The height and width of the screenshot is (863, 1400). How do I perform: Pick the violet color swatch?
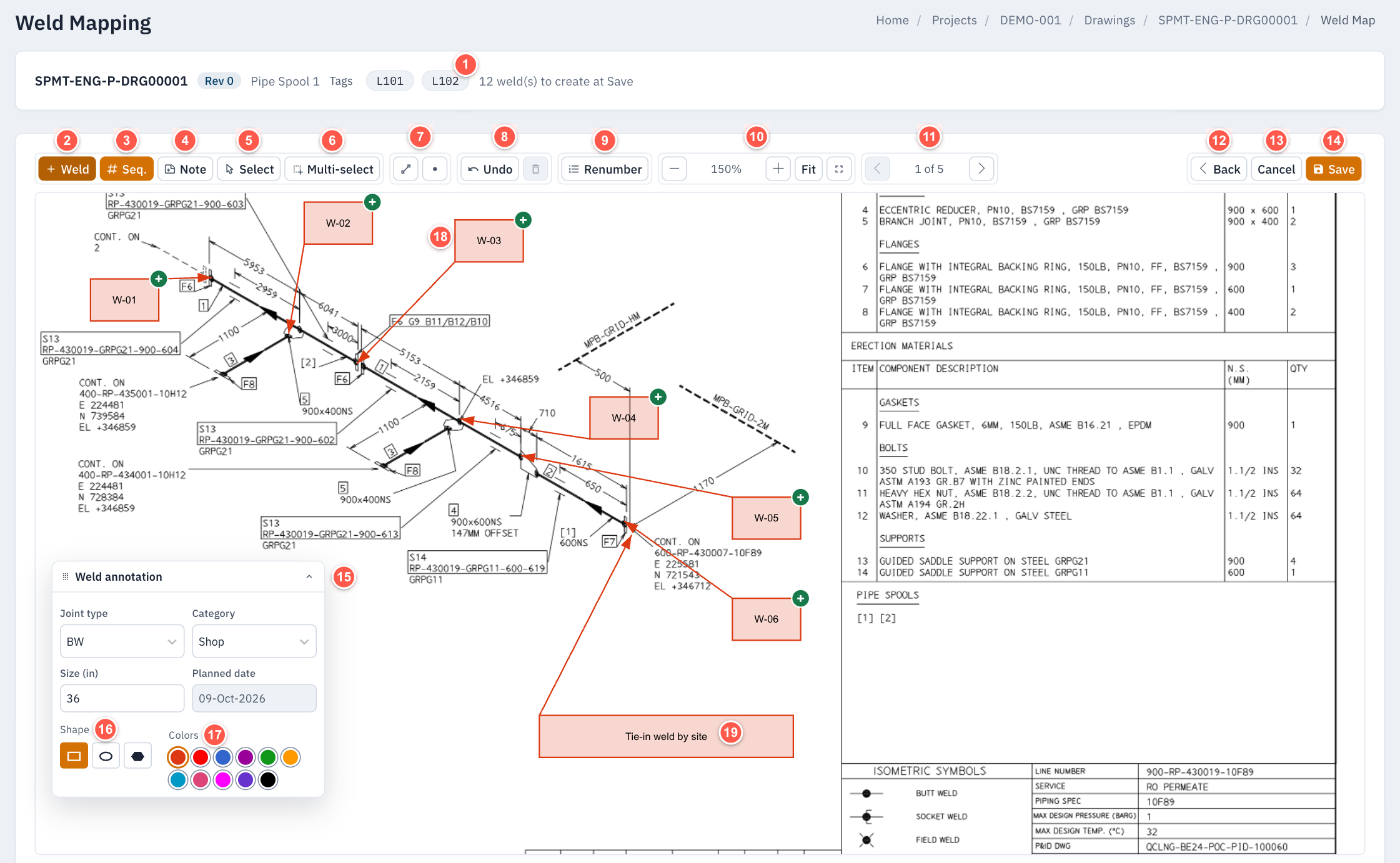click(x=246, y=780)
